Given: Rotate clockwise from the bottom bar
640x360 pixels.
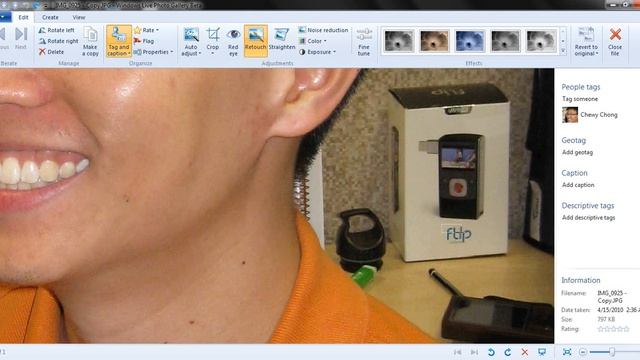Looking at the screenshot, I should [508, 352].
